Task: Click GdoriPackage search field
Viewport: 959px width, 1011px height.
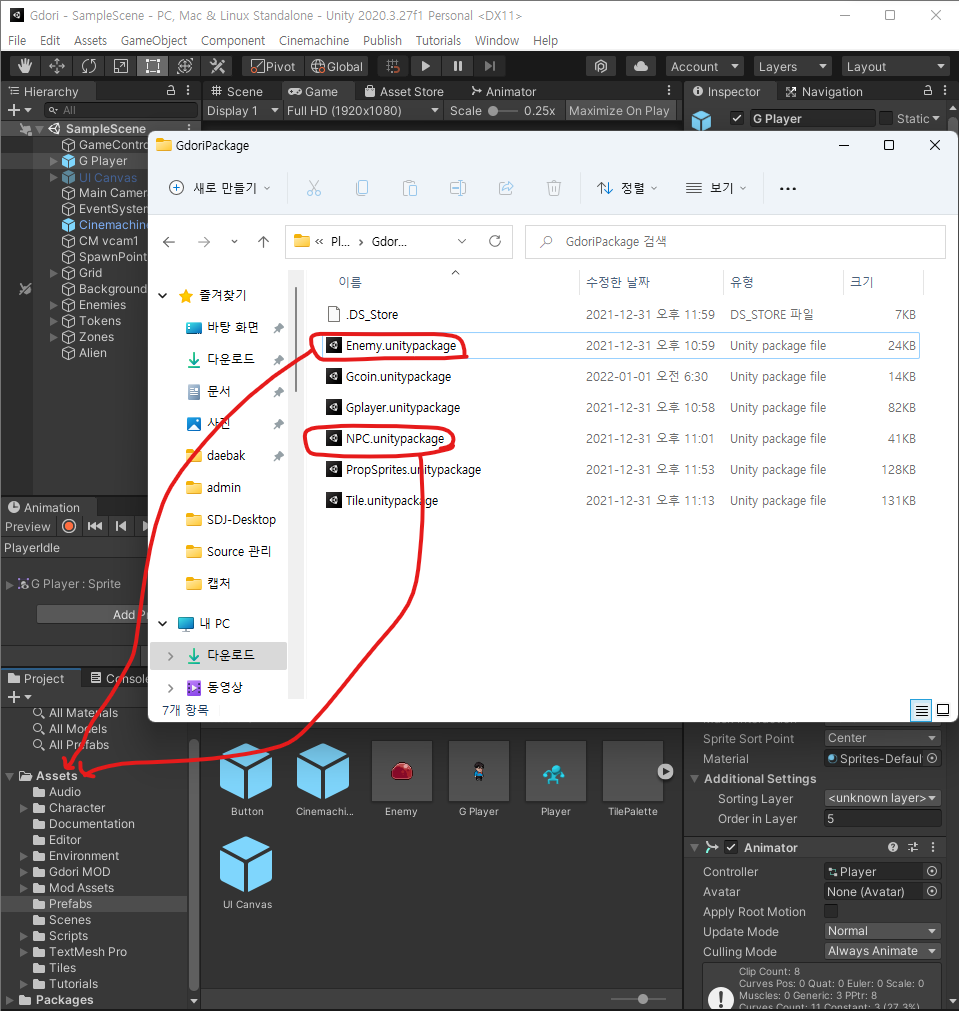Action: 735,242
